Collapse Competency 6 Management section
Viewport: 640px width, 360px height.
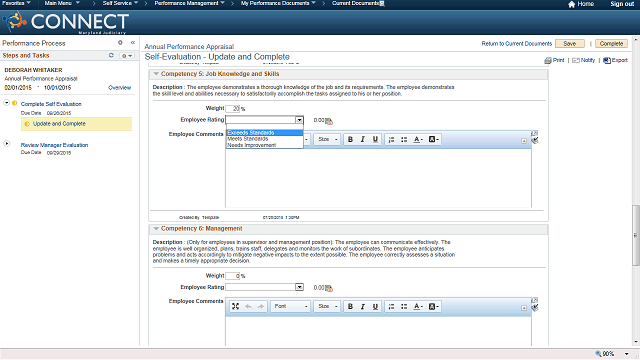(156, 229)
